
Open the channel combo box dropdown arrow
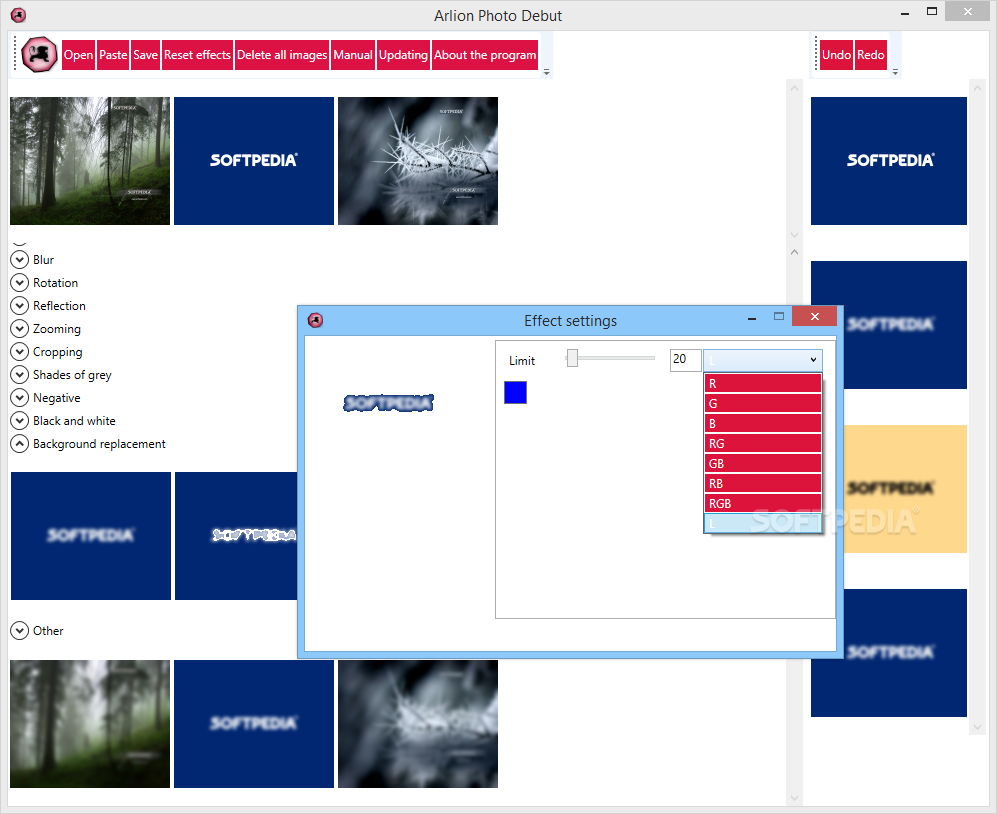click(813, 360)
